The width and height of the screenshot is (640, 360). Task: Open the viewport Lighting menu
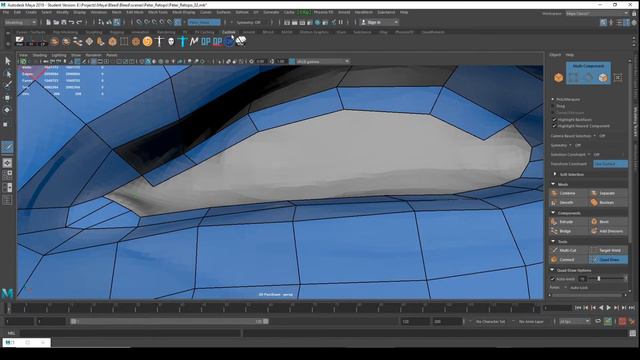(x=59, y=55)
